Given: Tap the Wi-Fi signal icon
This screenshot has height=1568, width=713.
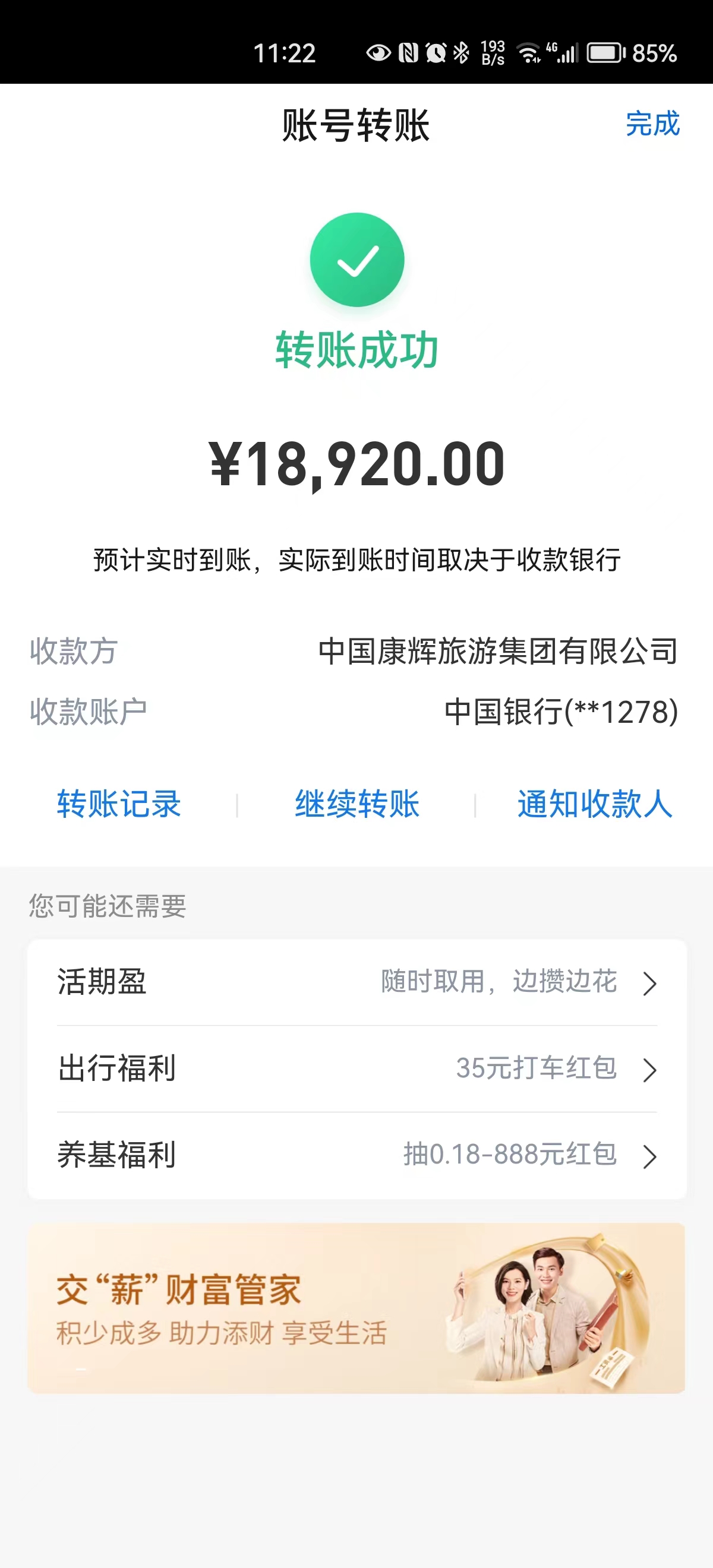Looking at the screenshot, I should [x=528, y=53].
